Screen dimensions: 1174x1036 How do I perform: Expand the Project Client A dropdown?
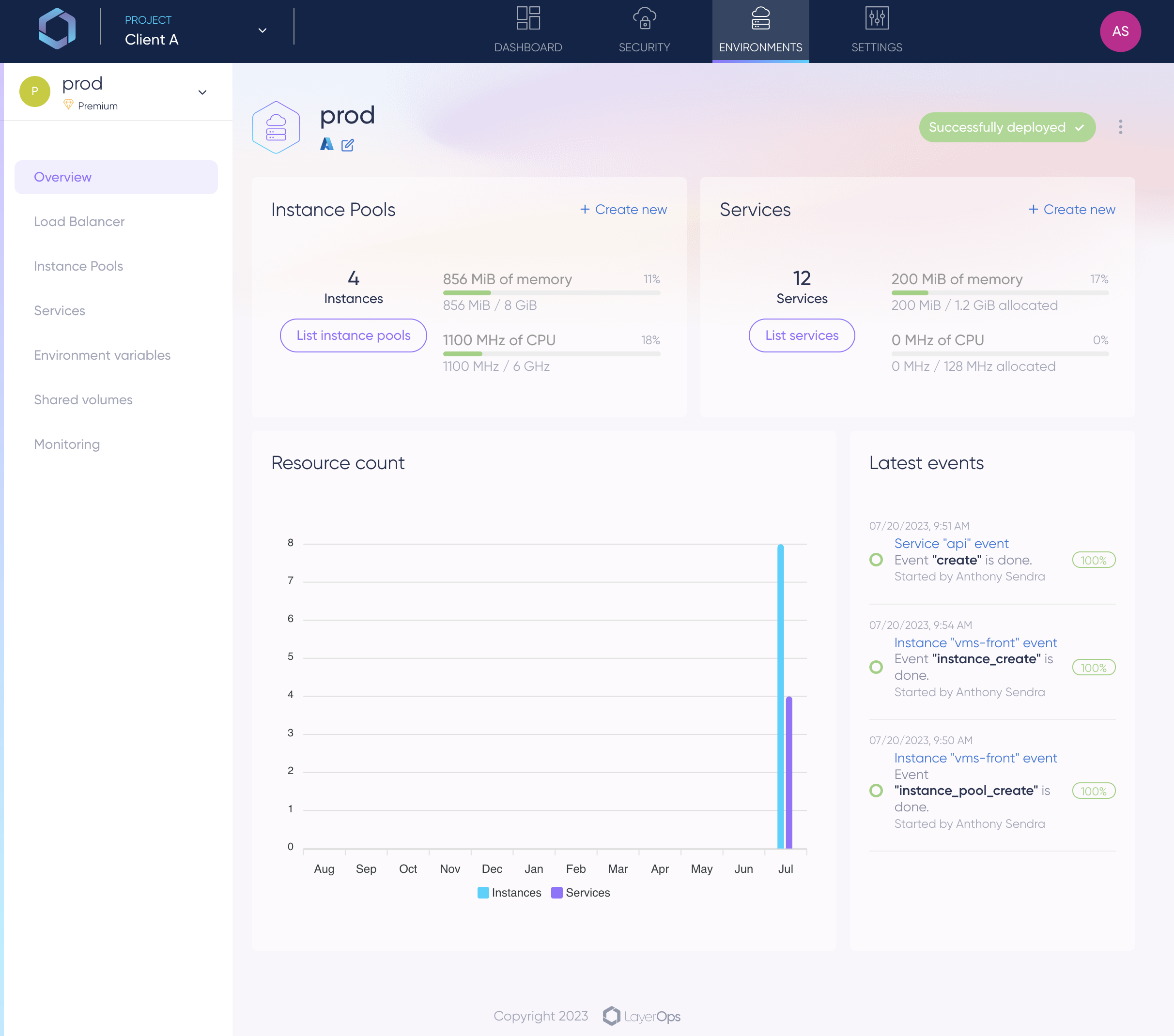[263, 30]
